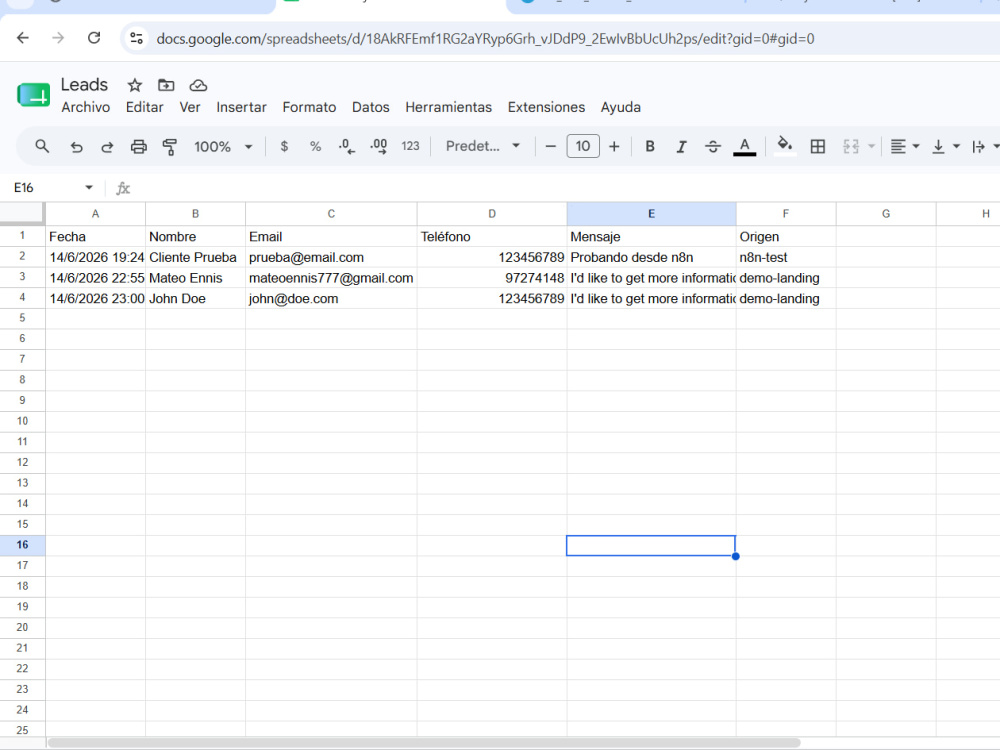Open the Datos menu
This screenshot has height=750, width=1000.
(x=371, y=107)
